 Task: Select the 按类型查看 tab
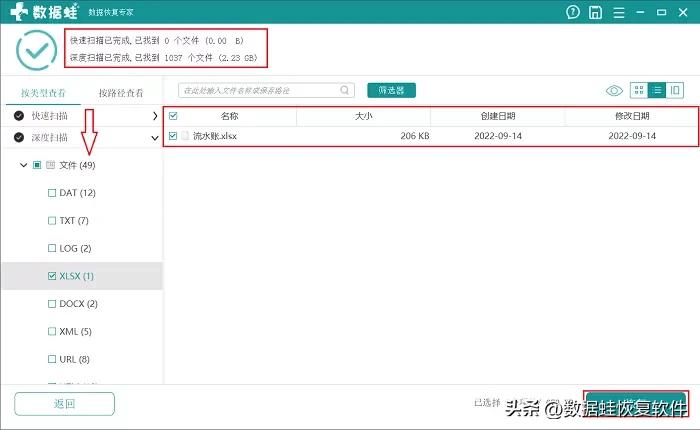(x=43, y=92)
